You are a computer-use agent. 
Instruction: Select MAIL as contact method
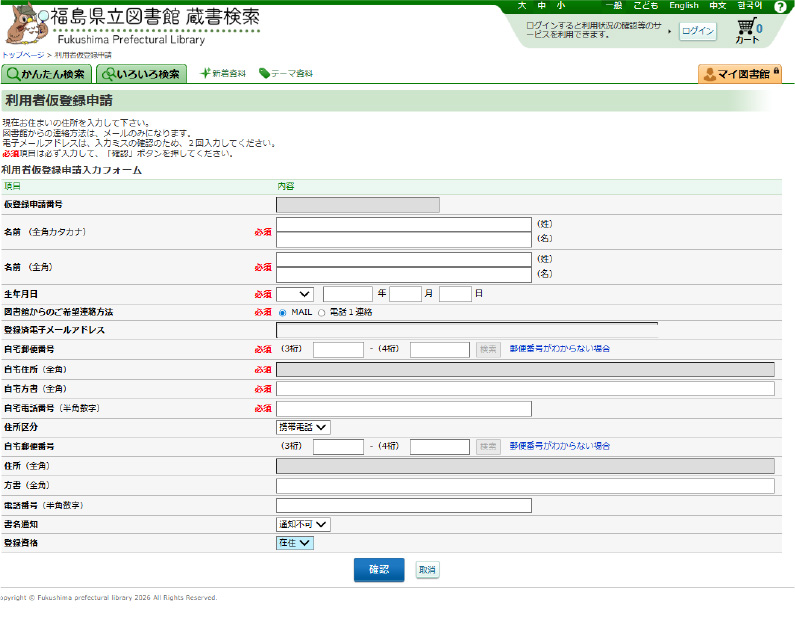click(x=282, y=312)
